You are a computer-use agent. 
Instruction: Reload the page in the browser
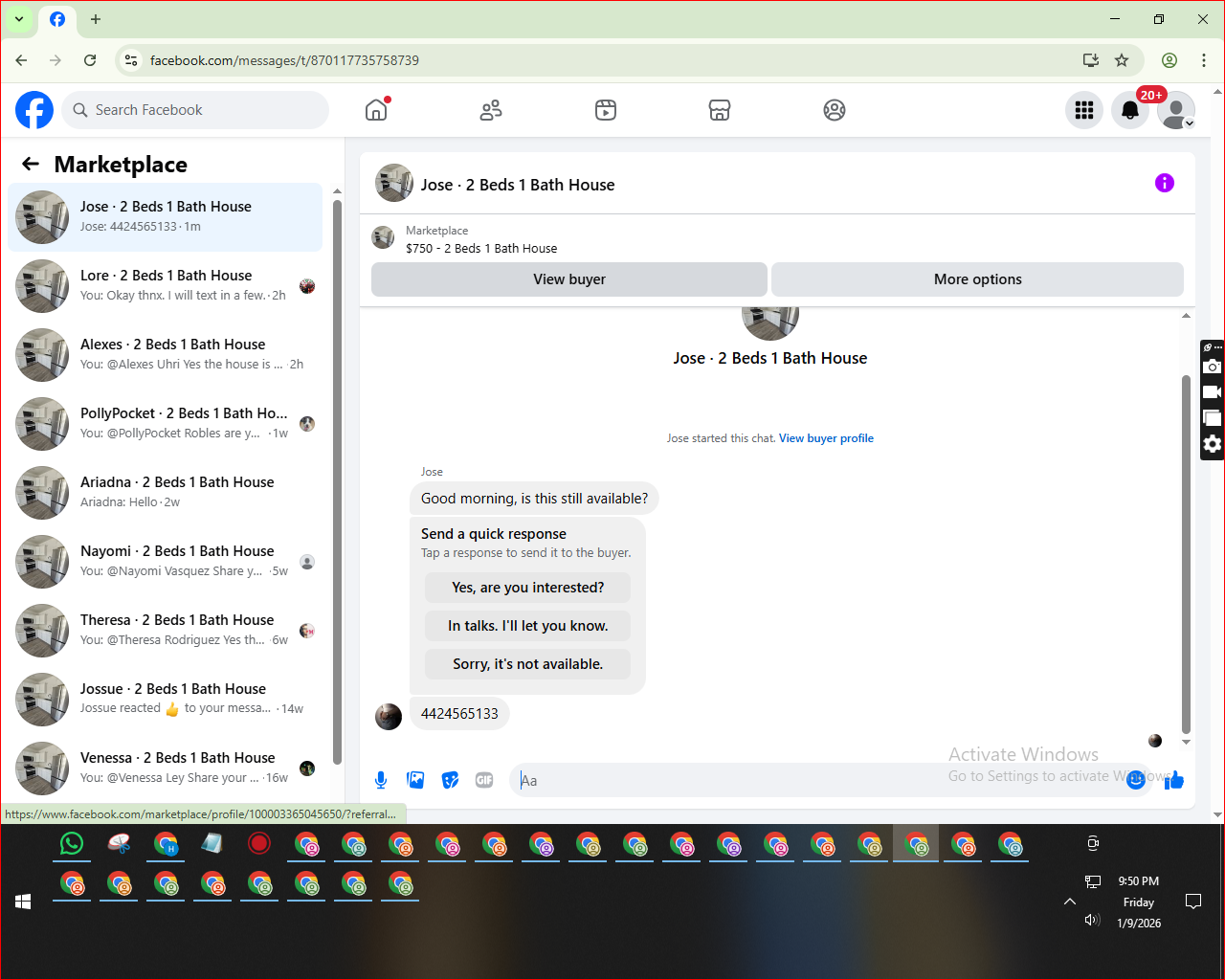click(90, 60)
